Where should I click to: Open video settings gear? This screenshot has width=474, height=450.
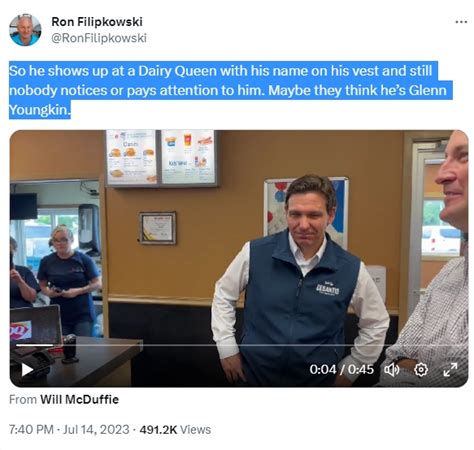click(x=421, y=369)
